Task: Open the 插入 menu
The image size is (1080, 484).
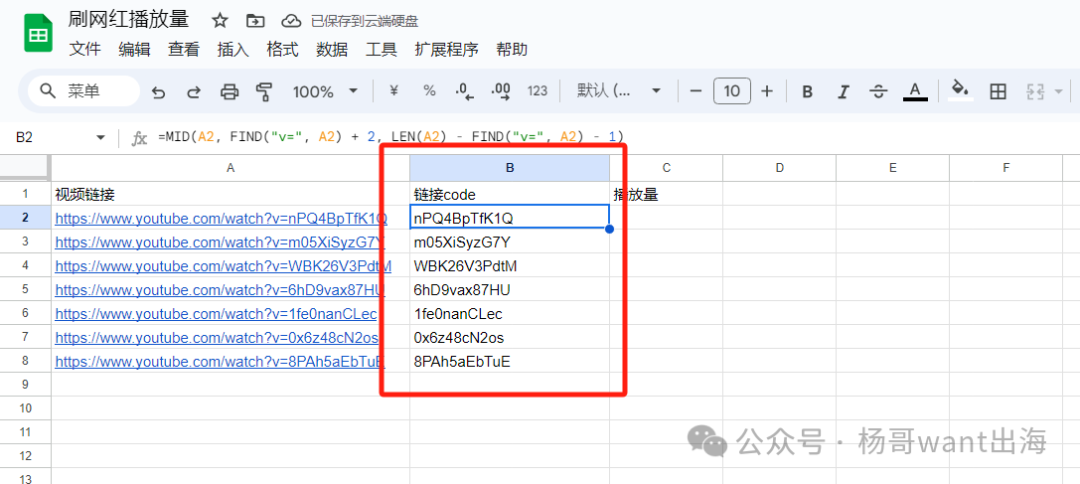Action: point(233,50)
